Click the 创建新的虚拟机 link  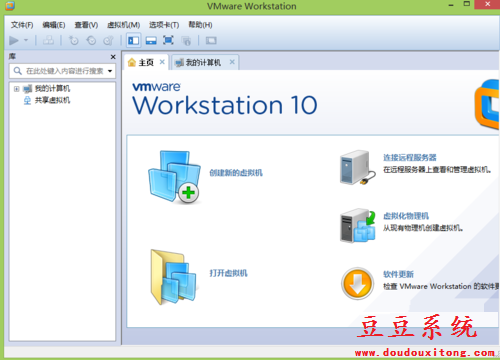pyautogui.click(x=236, y=173)
